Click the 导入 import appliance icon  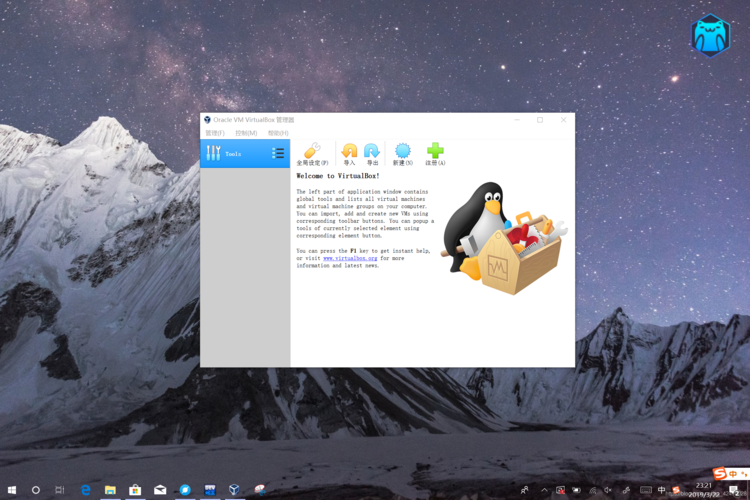click(x=349, y=154)
